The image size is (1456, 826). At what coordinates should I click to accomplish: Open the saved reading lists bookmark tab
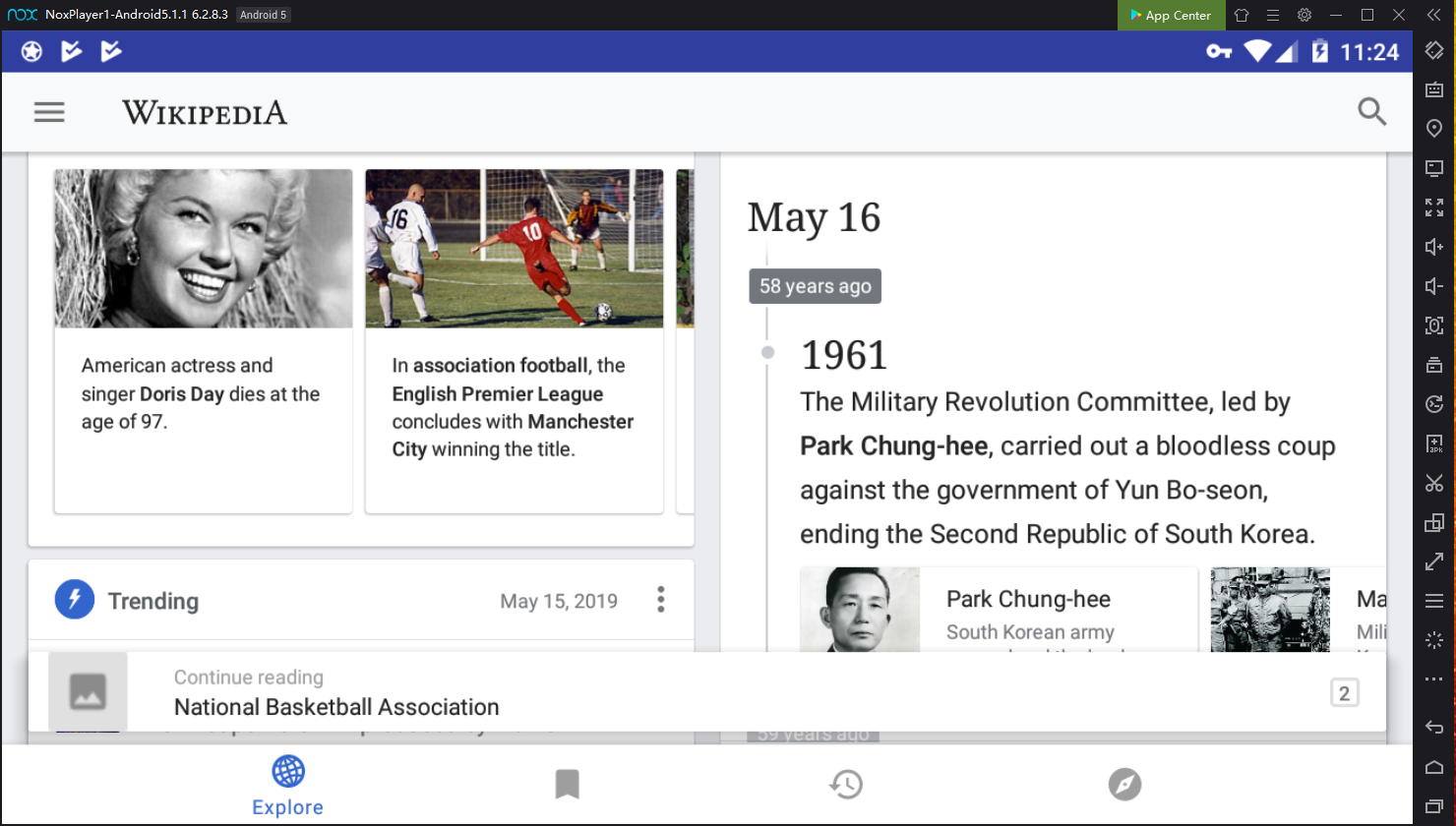click(567, 785)
